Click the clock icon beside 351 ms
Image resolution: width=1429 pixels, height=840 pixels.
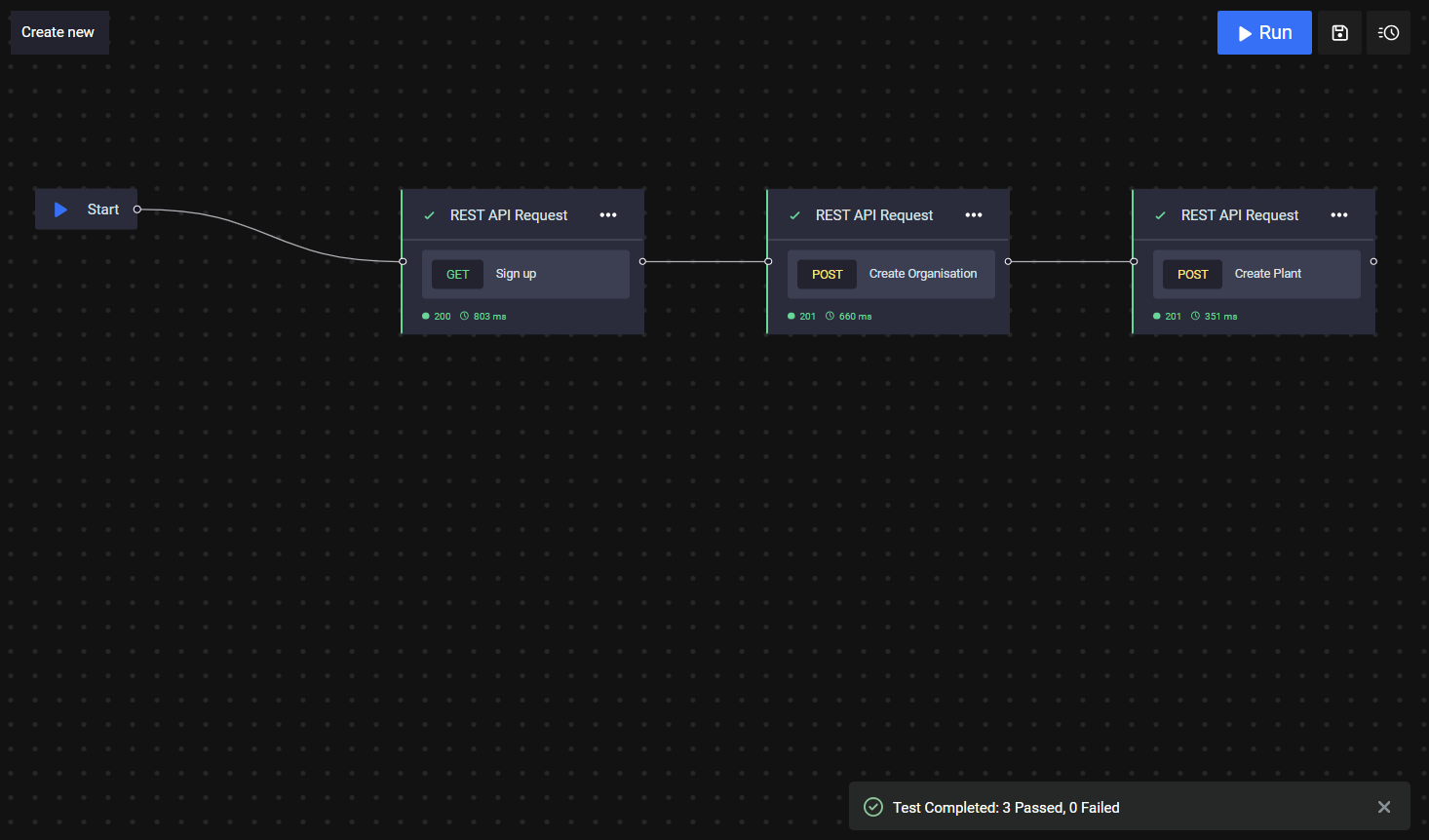click(x=1195, y=316)
